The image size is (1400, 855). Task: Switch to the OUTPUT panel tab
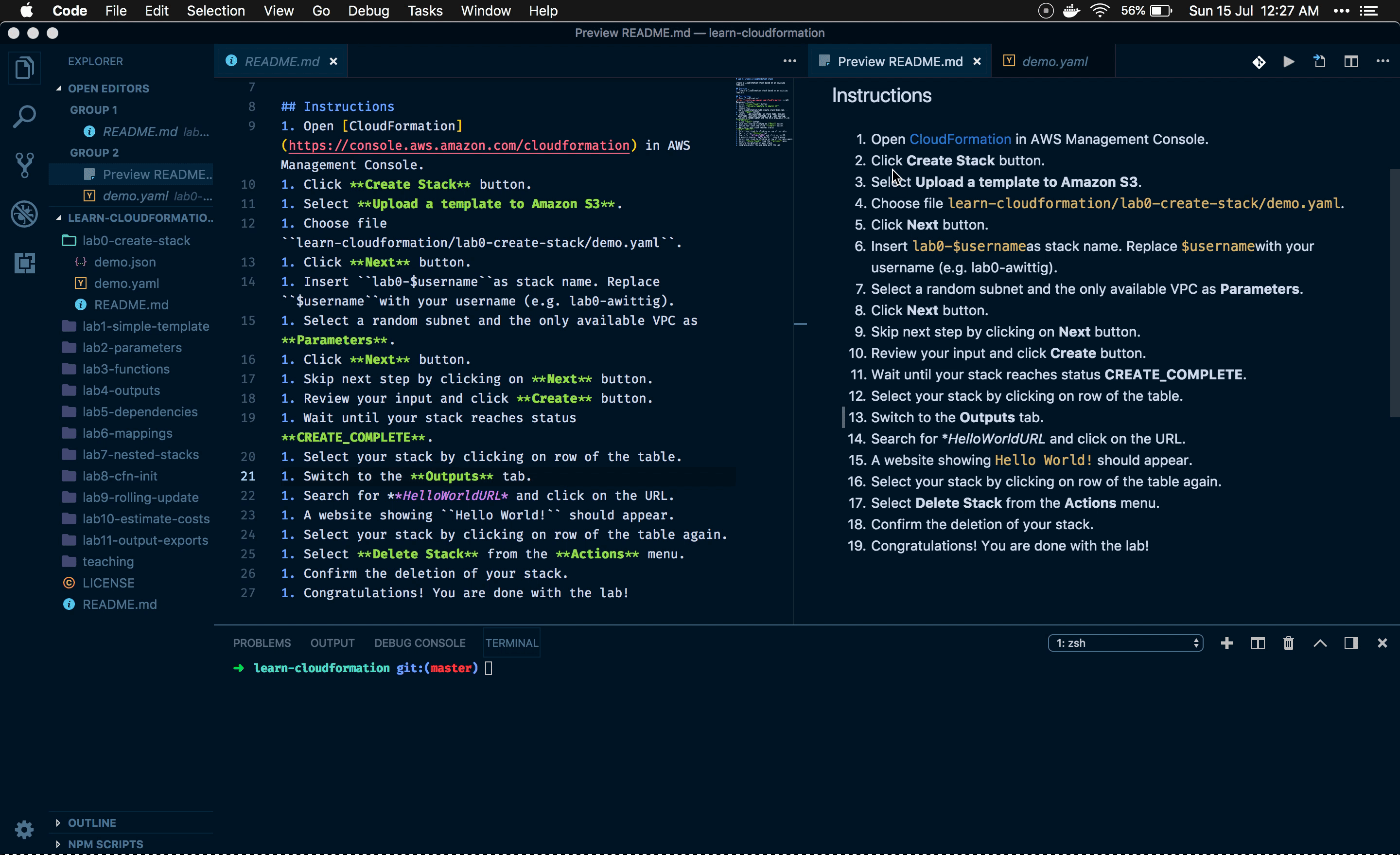332,642
